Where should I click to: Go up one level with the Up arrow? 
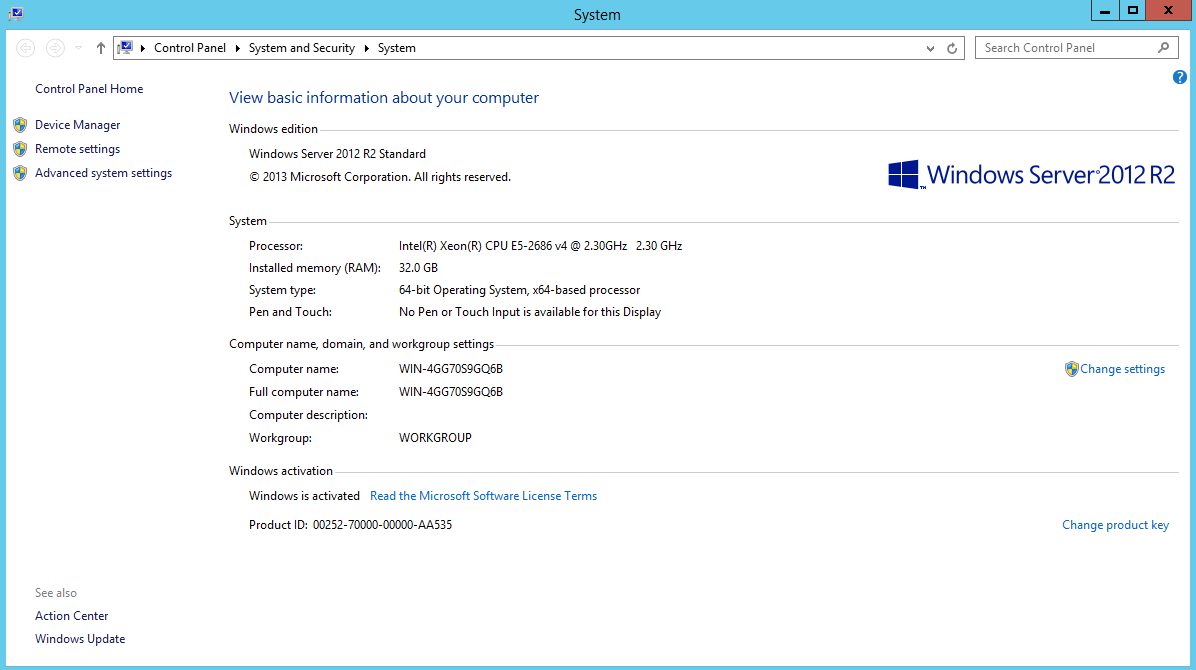coord(101,48)
